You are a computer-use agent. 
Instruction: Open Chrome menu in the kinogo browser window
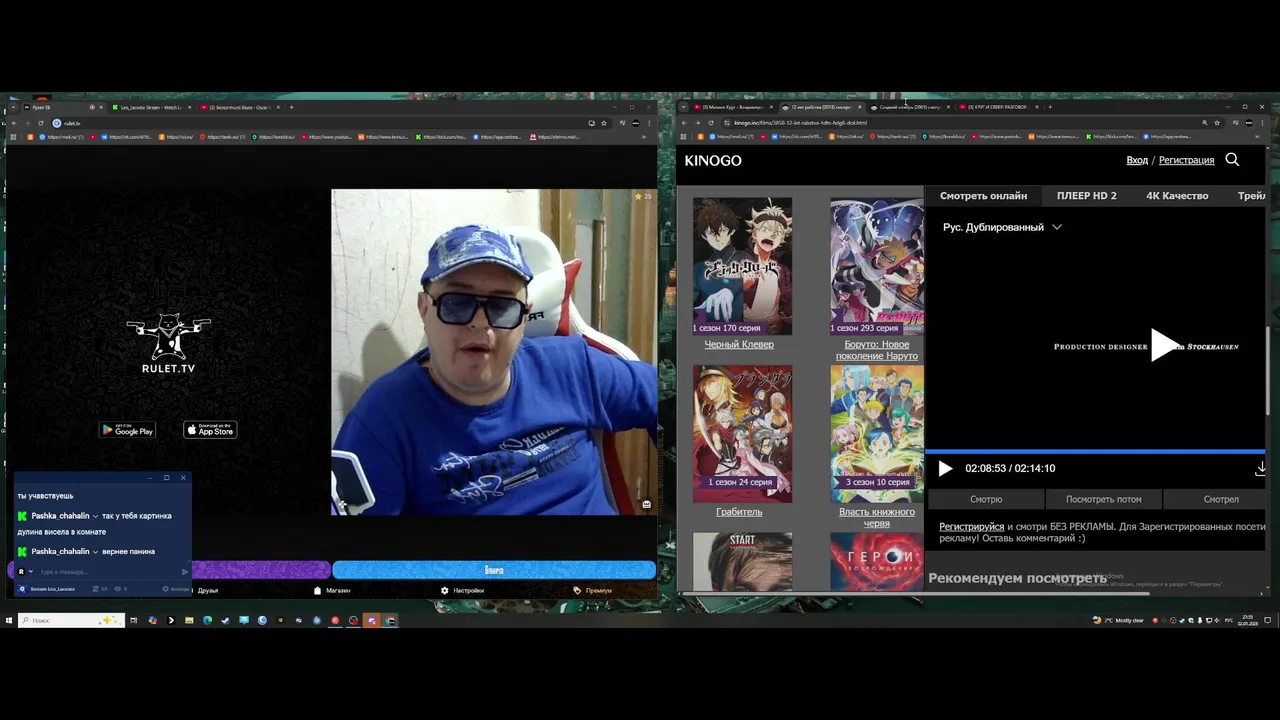(1263, 123)
